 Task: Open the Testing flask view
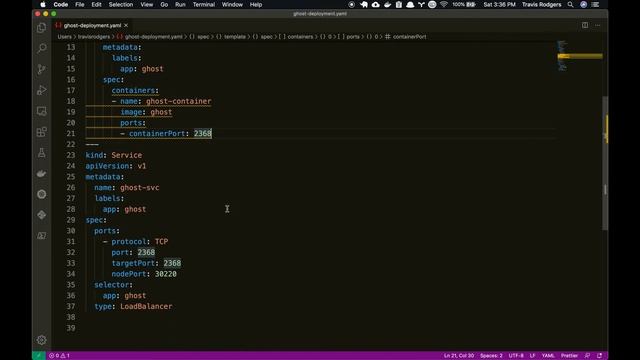(42, 153)
